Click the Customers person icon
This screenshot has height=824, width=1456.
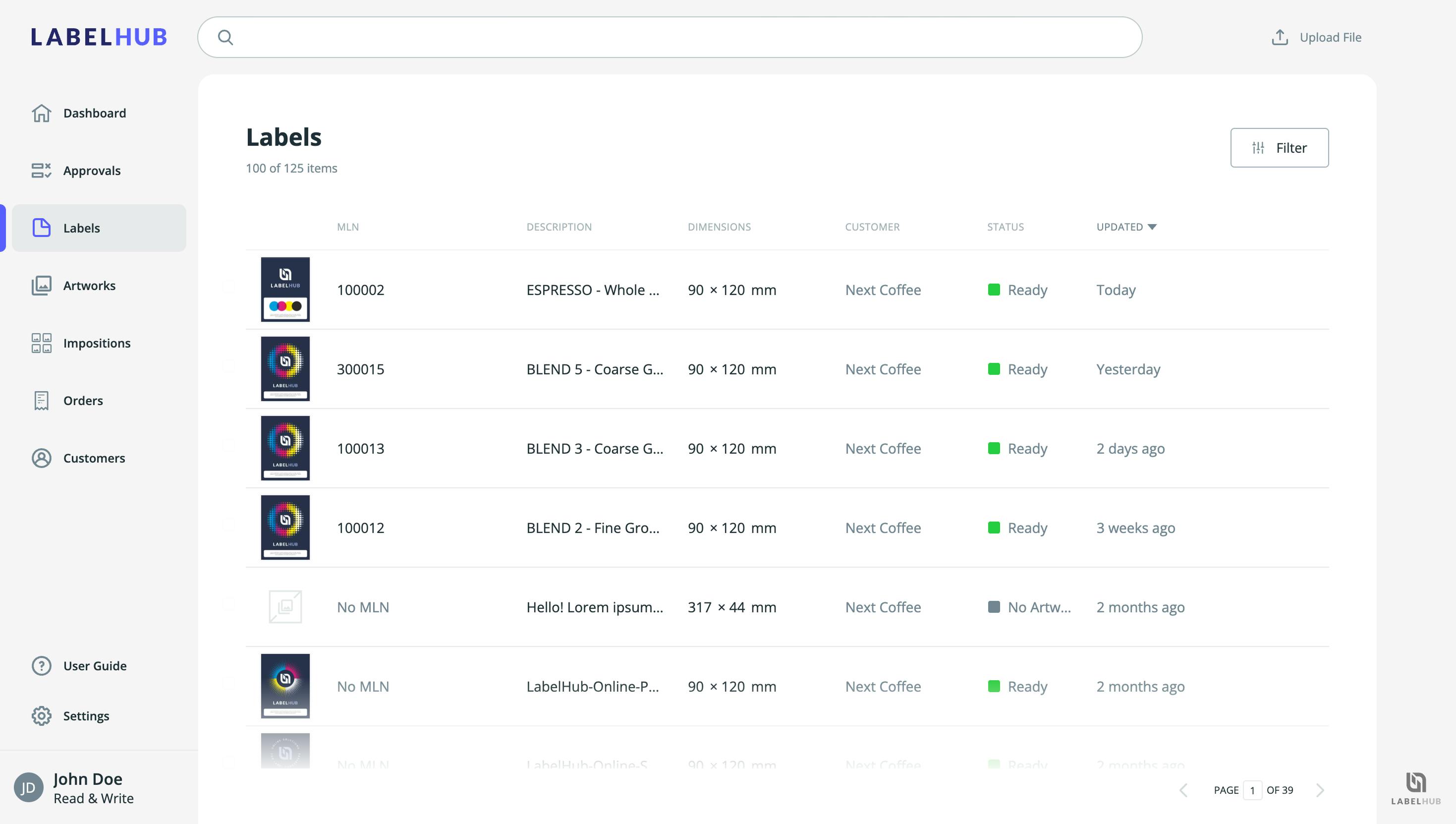(41, 458)
